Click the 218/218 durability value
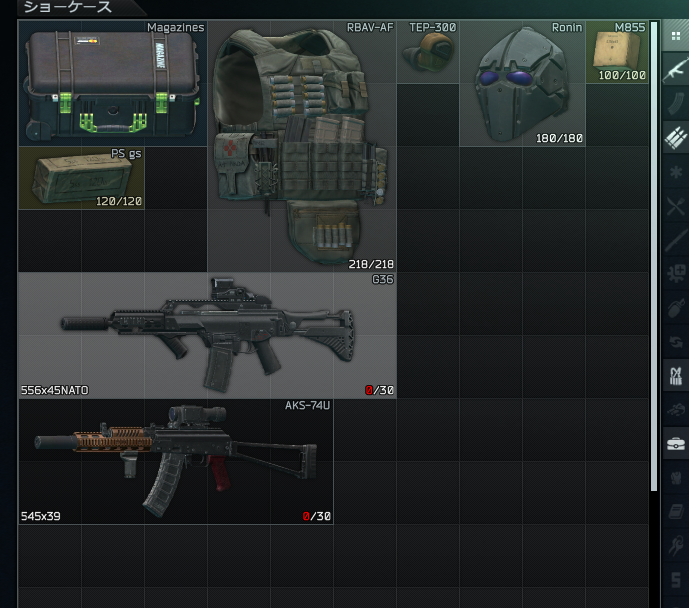The image size is (689, 608). [371, 264]
